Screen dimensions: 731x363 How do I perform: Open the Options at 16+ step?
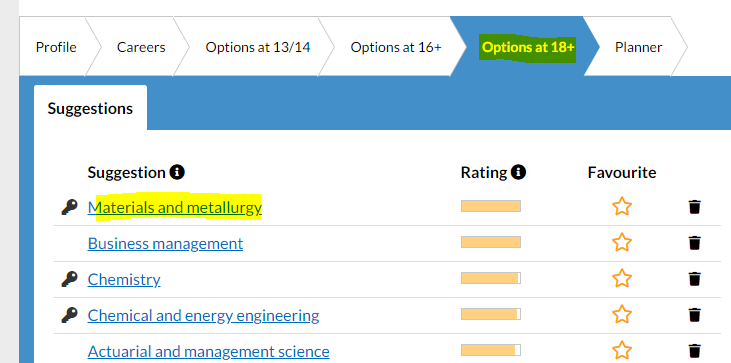[396, 47]
